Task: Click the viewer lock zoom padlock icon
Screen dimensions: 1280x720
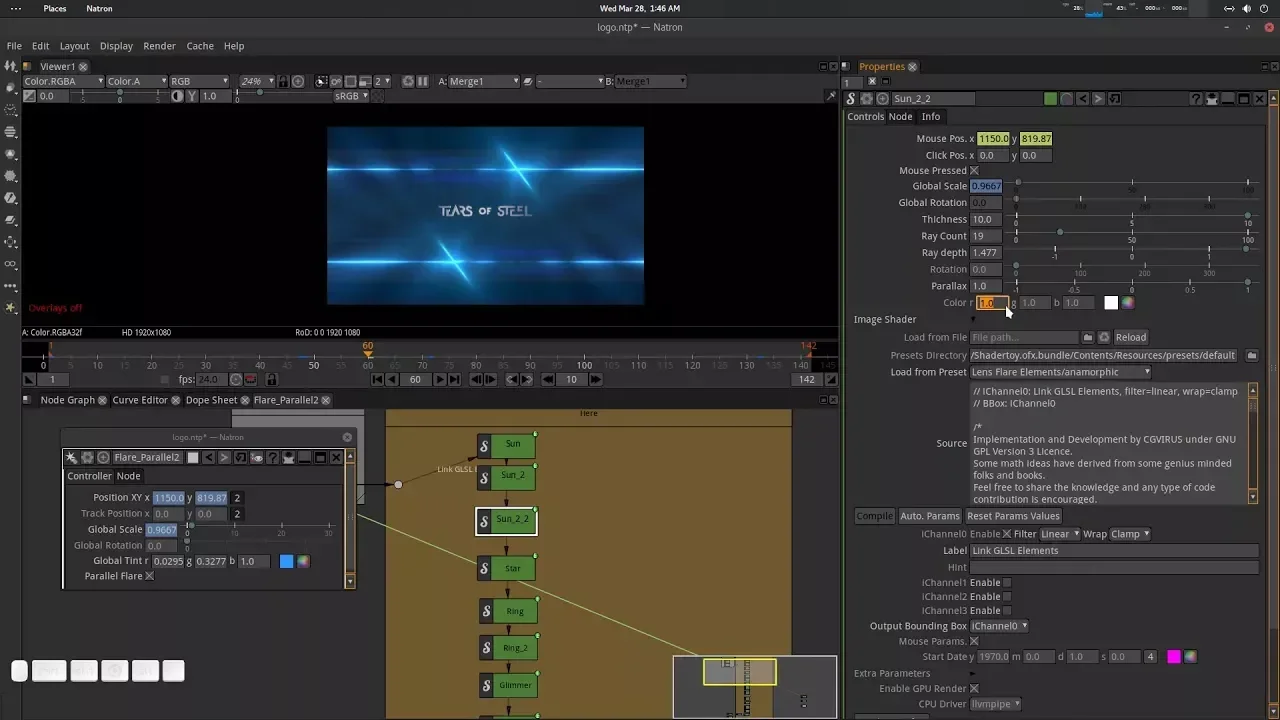Action: pos(283,81)
